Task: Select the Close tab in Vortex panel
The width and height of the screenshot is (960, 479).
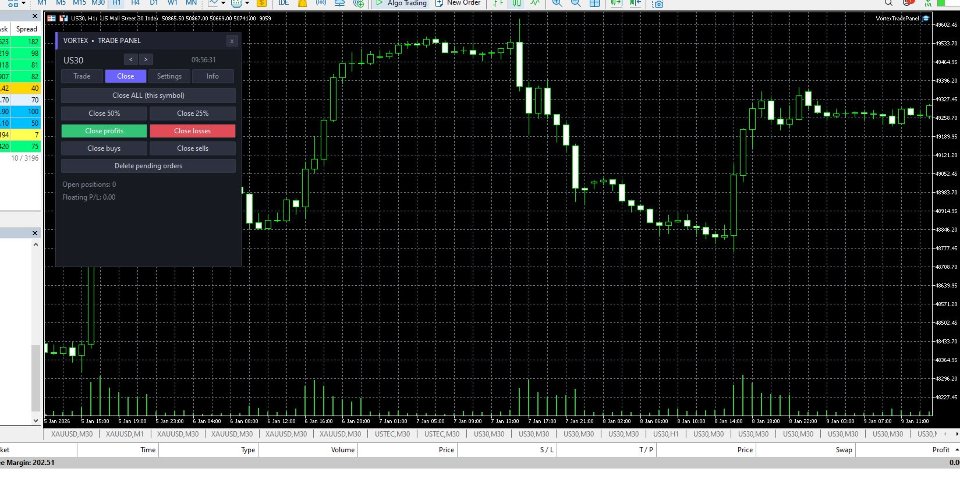Action: (126, 77)
